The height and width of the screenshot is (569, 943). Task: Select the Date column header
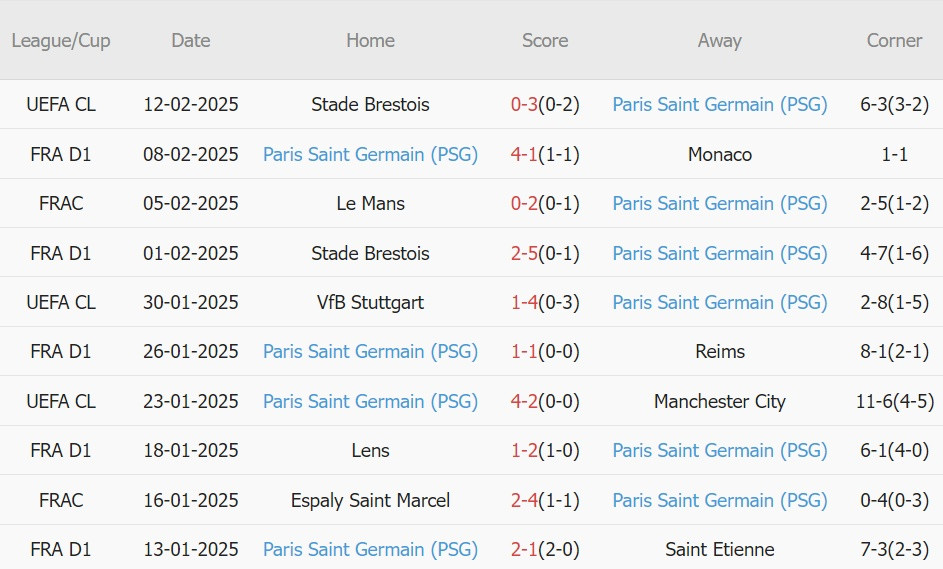click(x=191, y=40)
